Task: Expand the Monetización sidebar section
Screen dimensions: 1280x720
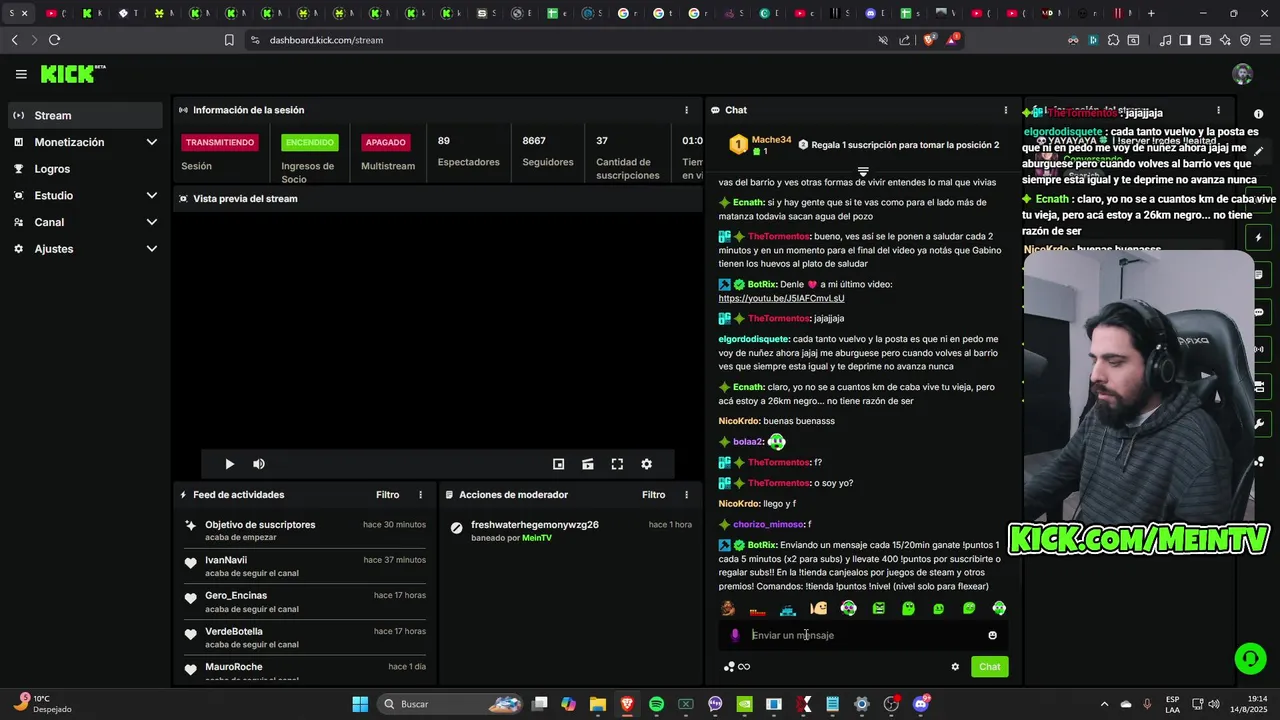Action: 84,142
